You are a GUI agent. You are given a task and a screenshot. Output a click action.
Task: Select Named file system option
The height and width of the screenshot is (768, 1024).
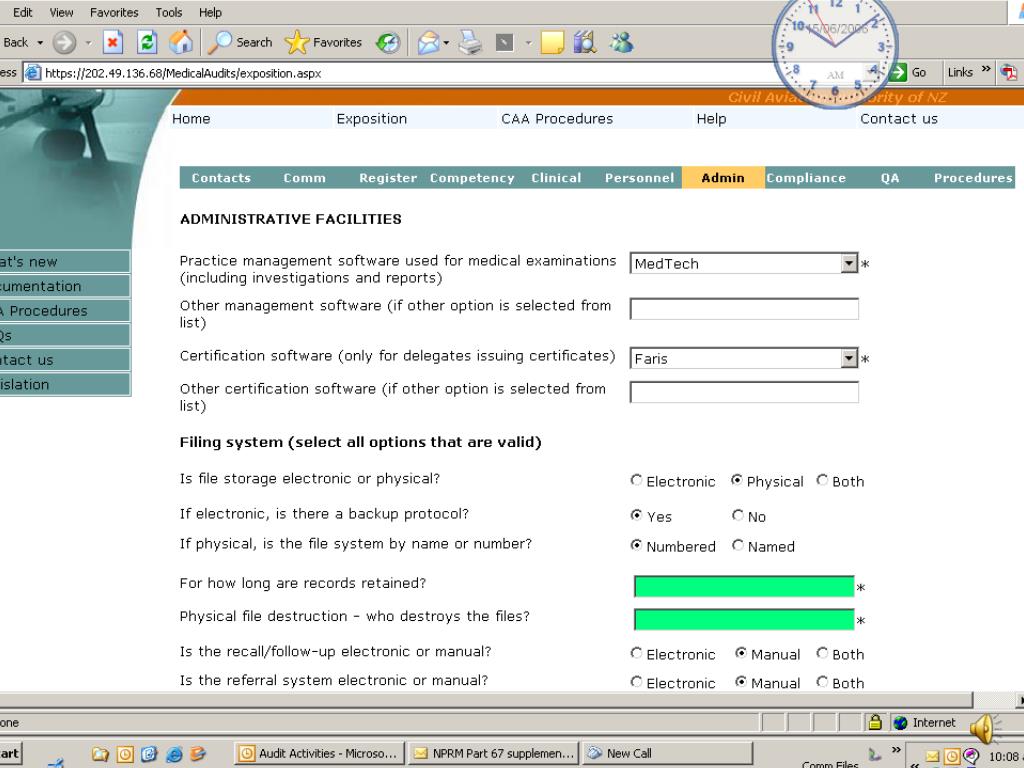tap(738, 545)
